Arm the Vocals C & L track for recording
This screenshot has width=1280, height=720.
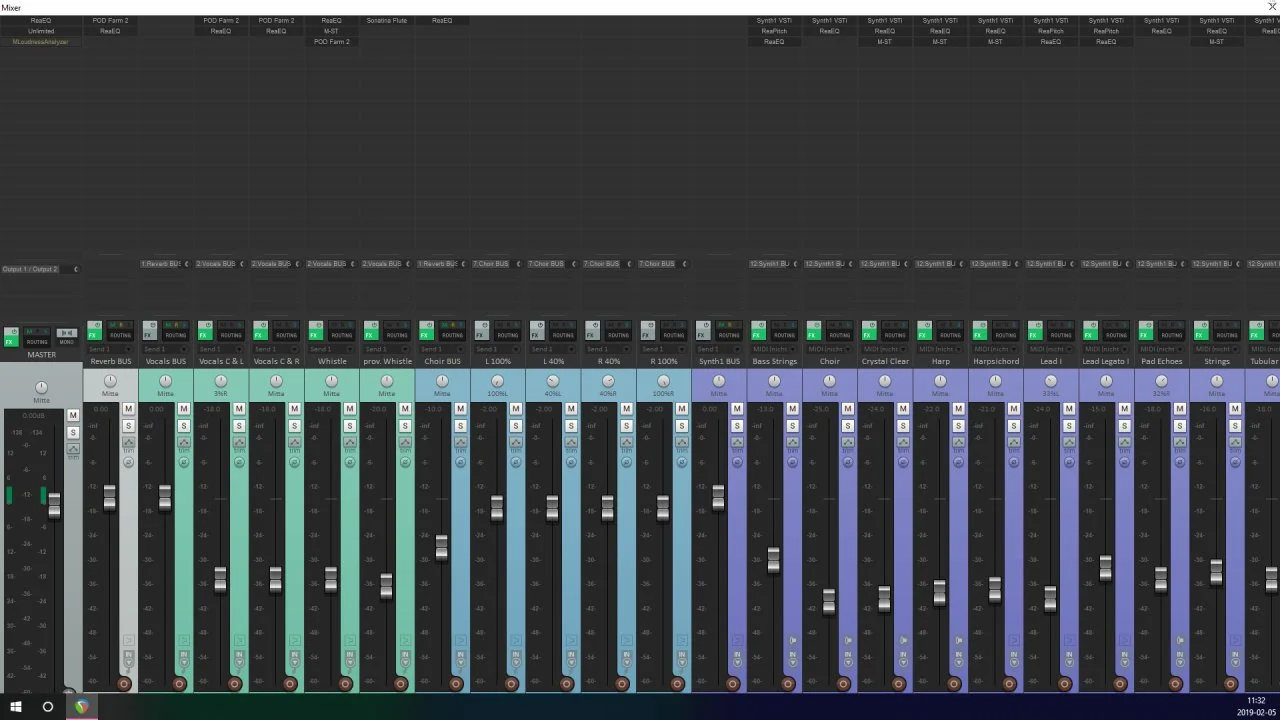coord(235,684)
